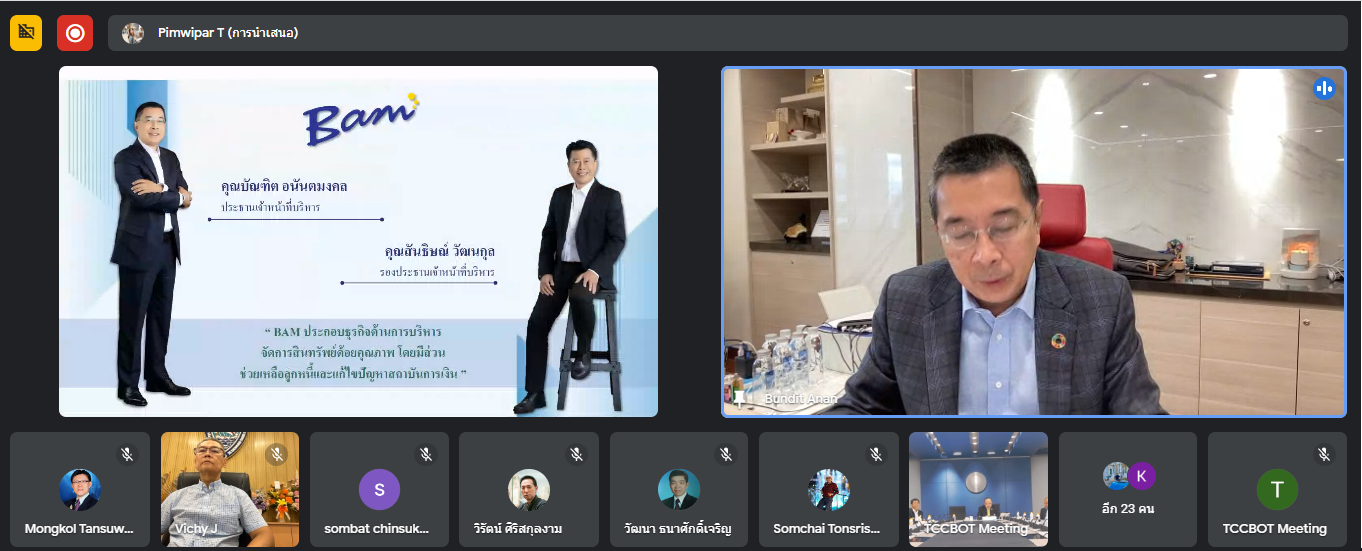Click the blue audio indicator on Bundit's video

tap(1325, 88)
